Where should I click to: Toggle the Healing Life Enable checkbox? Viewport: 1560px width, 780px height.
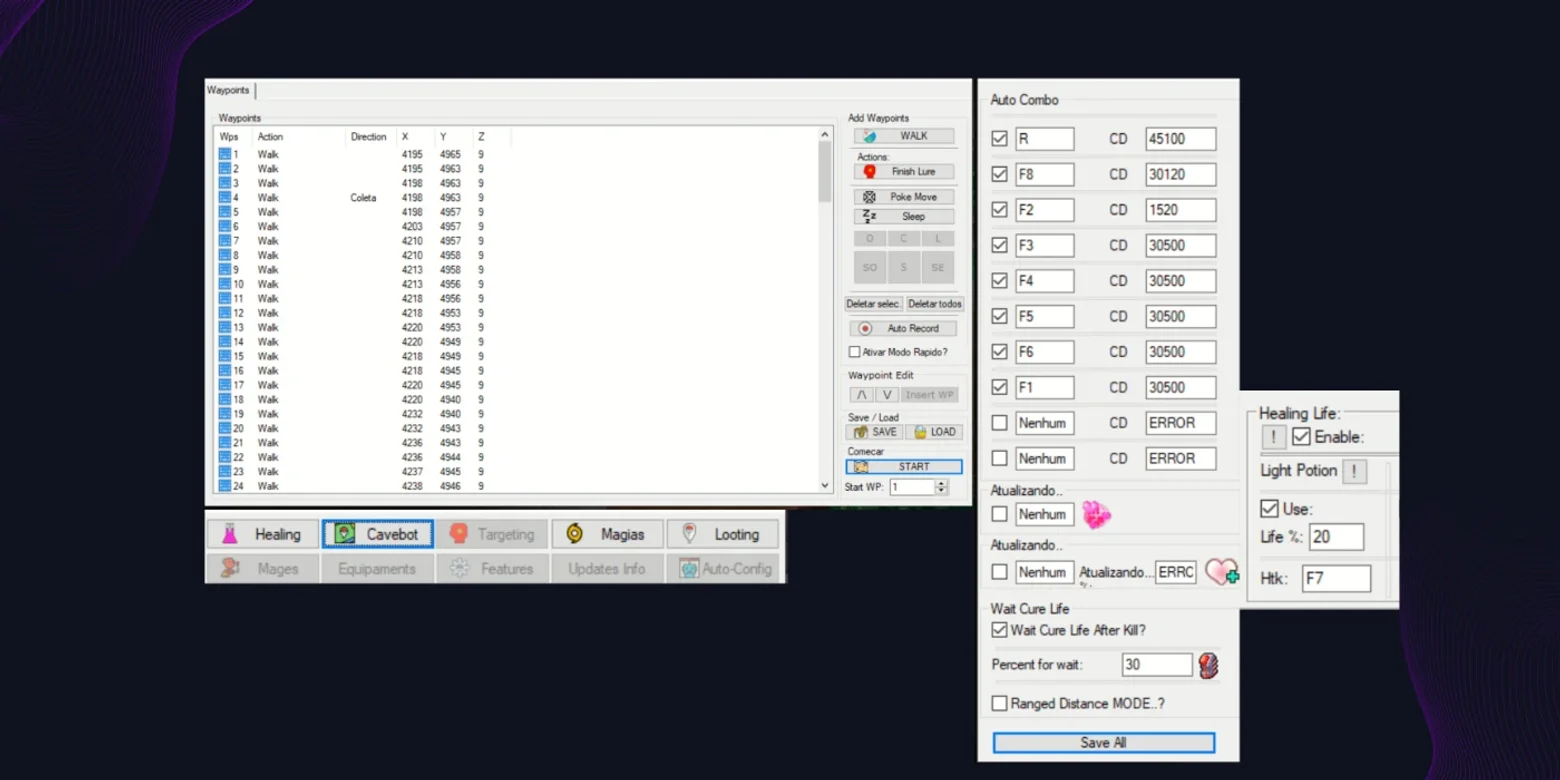(x=1301, y=437)
